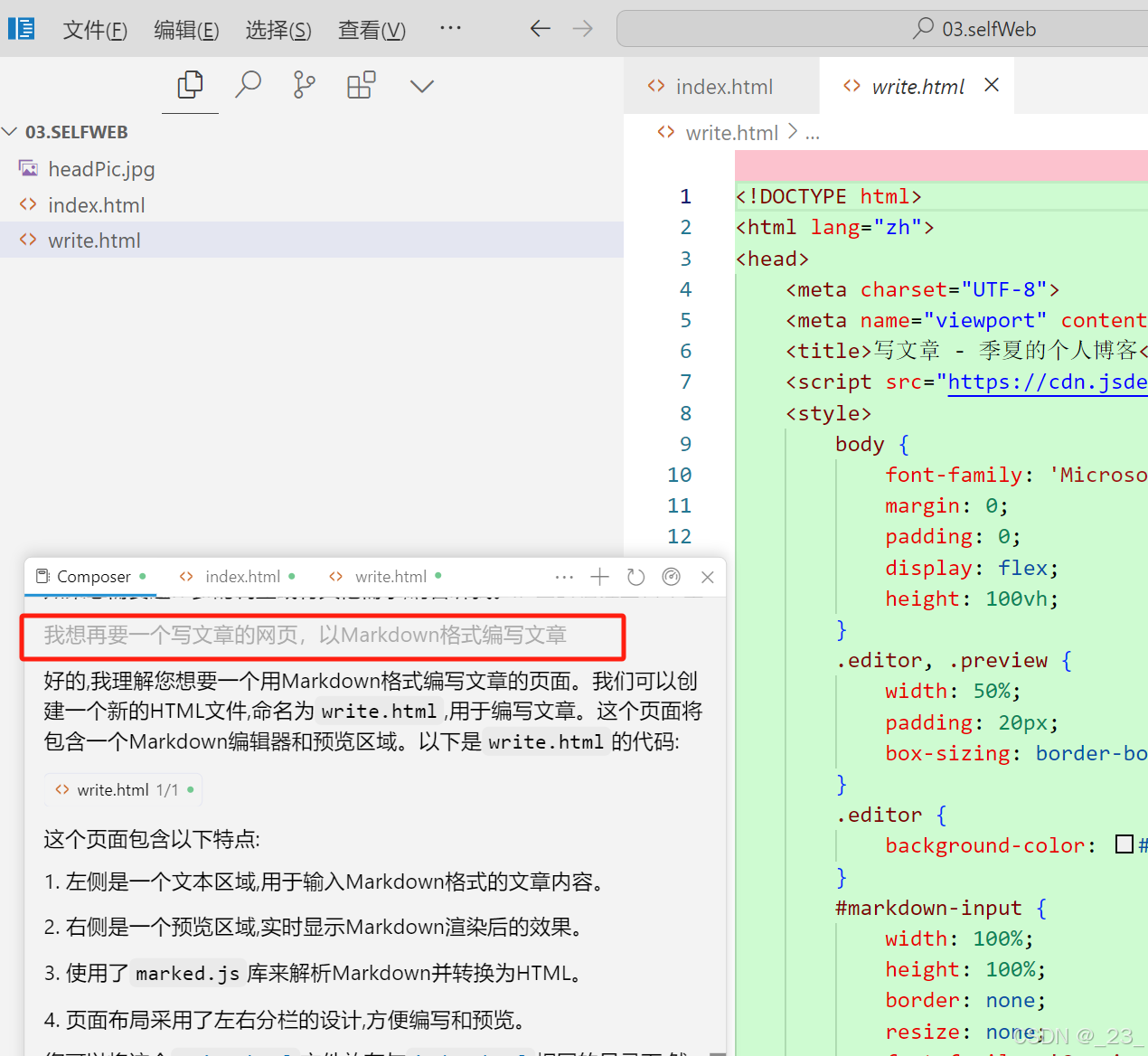This screenshot has height=1056, width=1148.
Task: Click the history refresh icon in Composer
Action: 635,577
